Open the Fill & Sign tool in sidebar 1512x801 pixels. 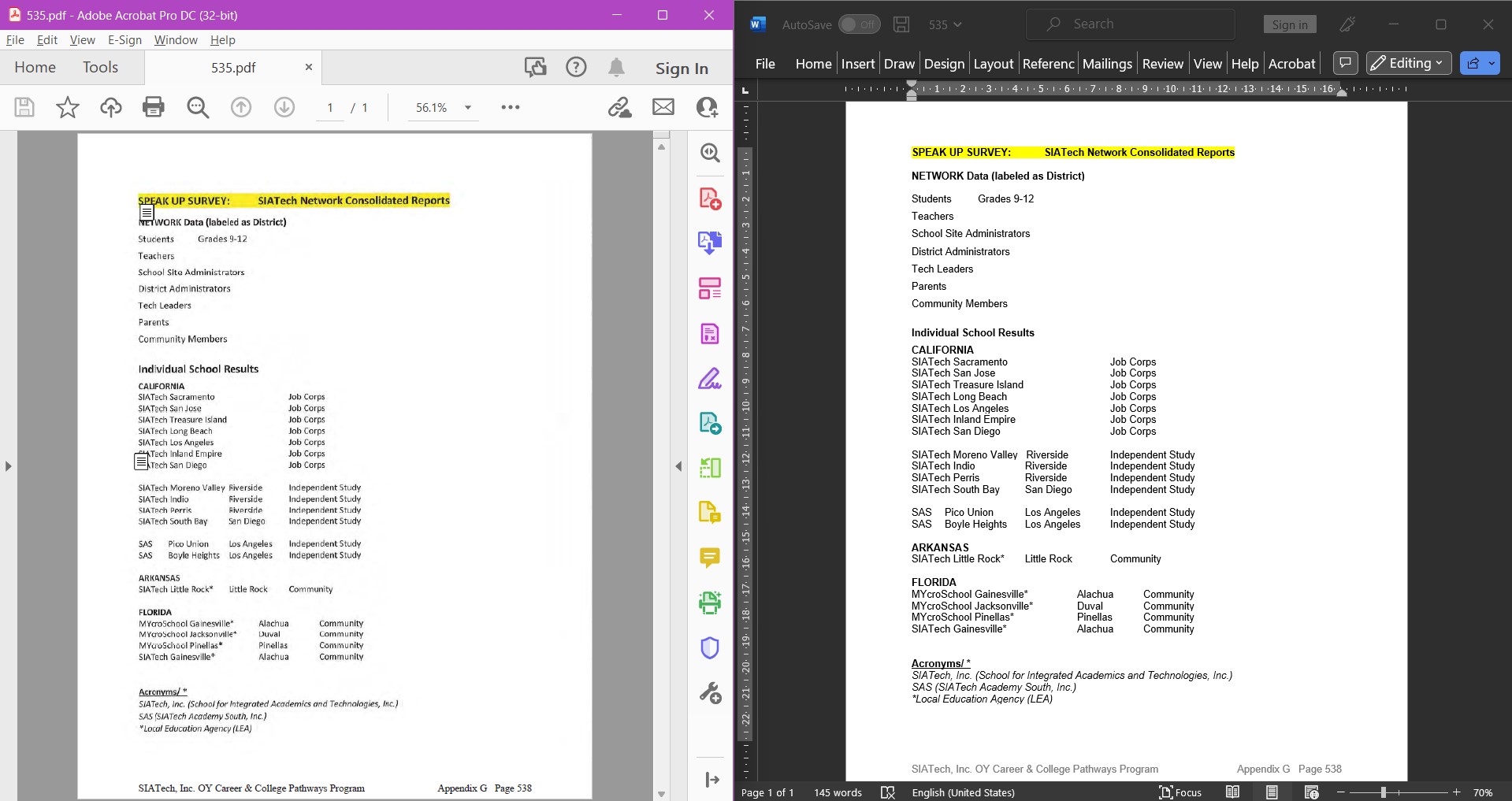(710, 379)
